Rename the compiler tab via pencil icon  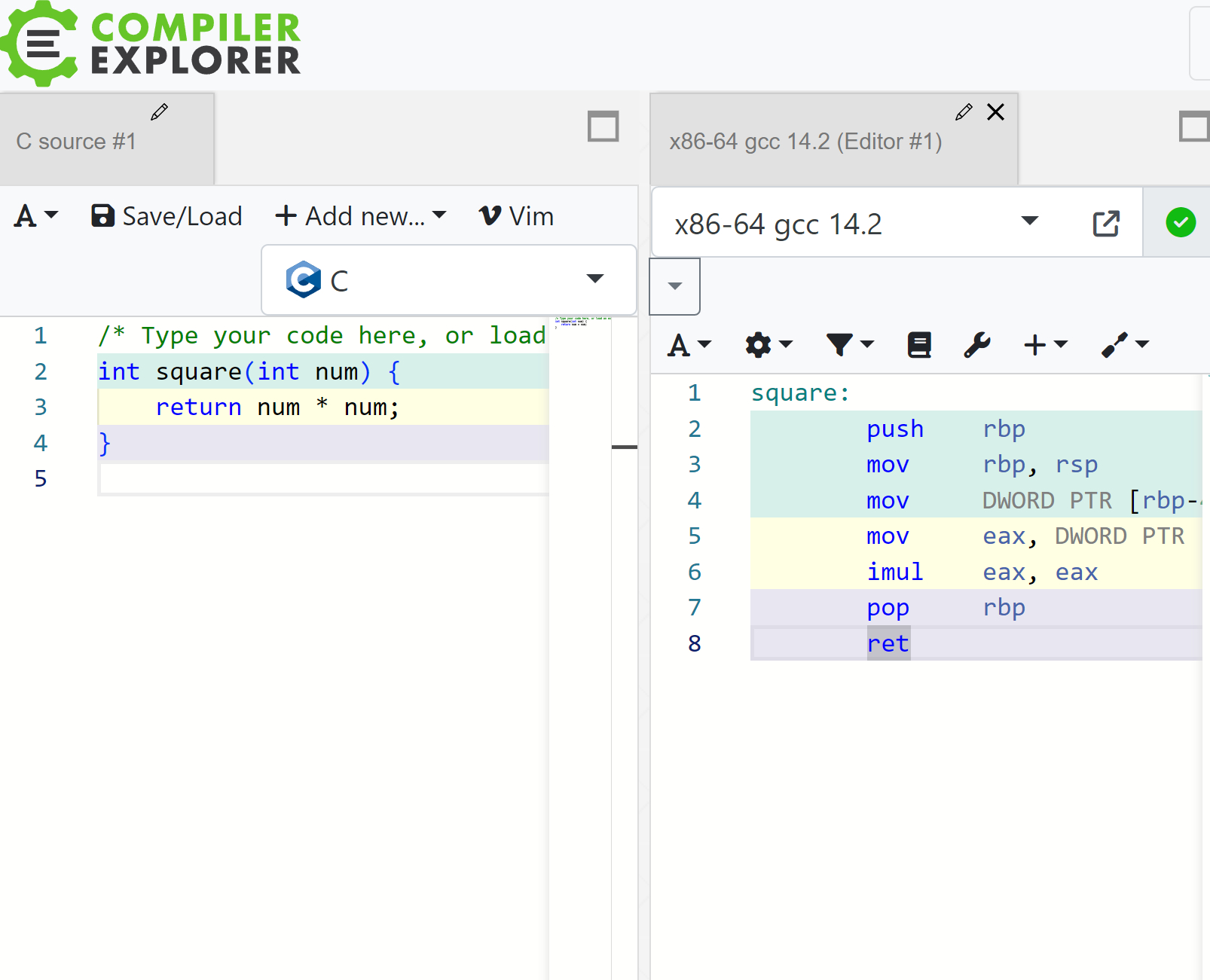964,112
